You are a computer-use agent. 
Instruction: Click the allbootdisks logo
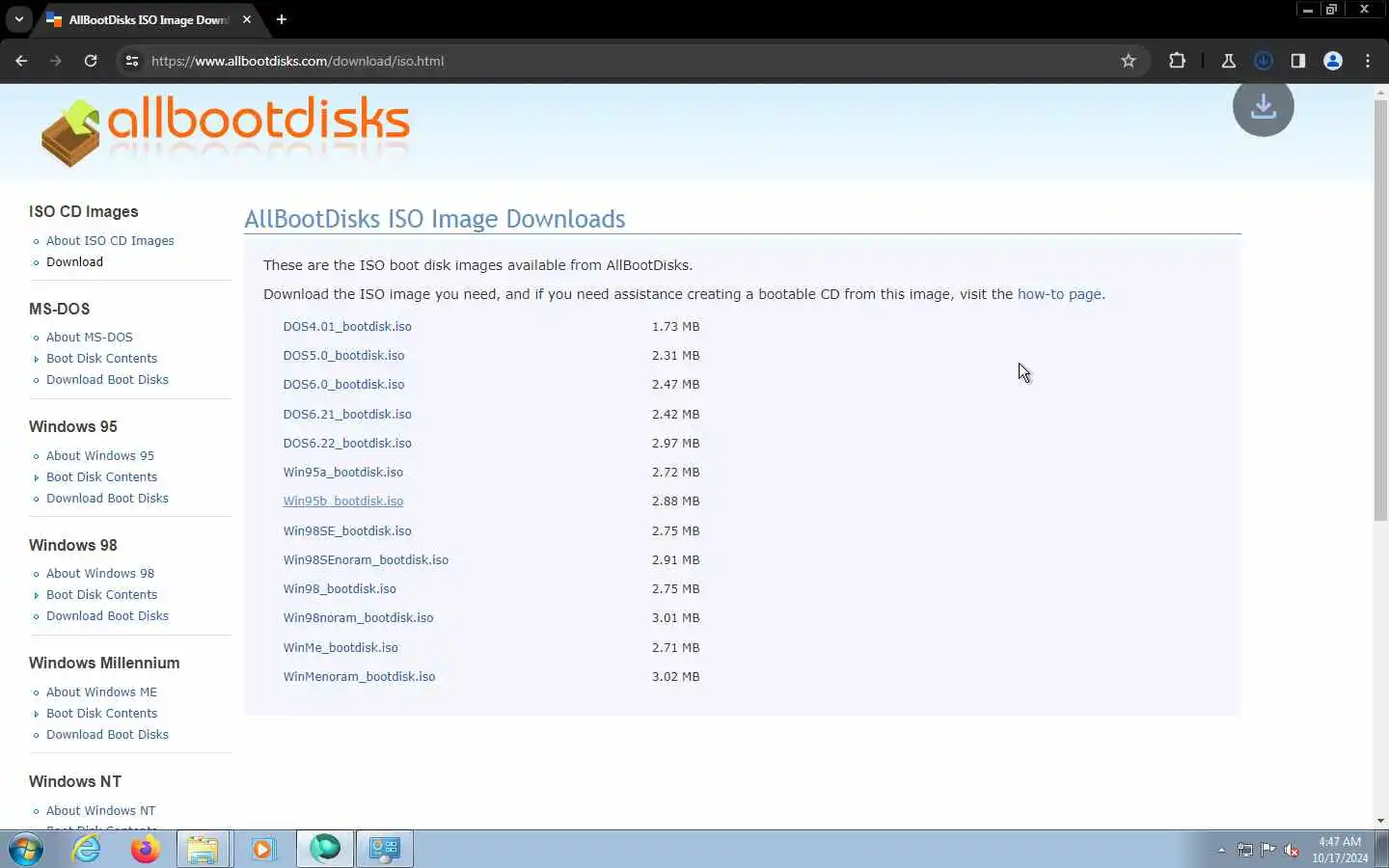pos(226,129)
